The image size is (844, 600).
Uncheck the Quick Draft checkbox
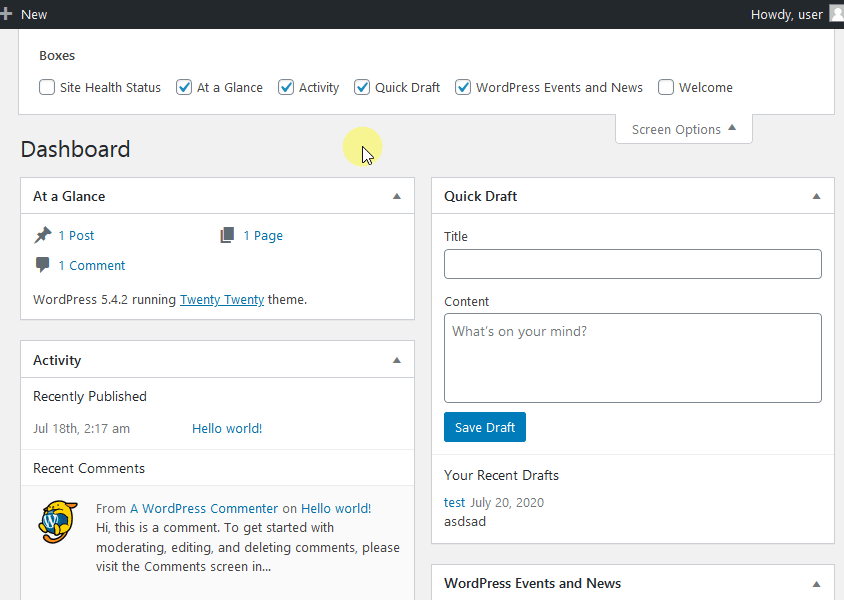point(362,87)
